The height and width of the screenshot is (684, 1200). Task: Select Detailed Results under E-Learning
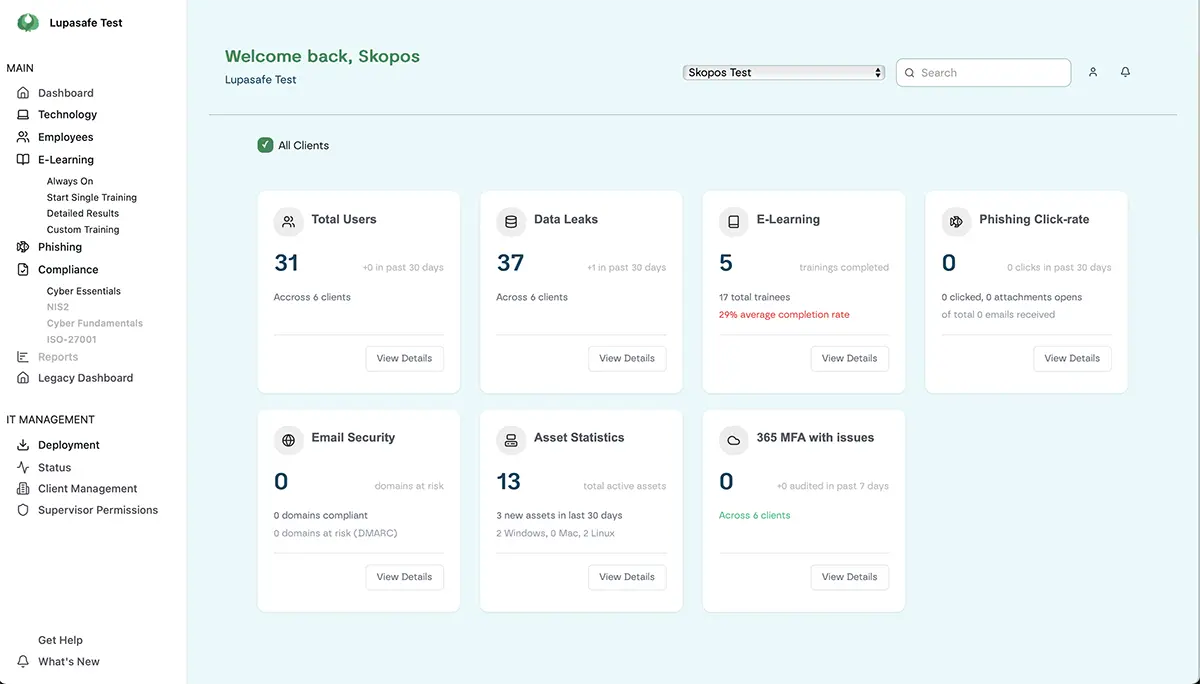[x=83, y=213]
